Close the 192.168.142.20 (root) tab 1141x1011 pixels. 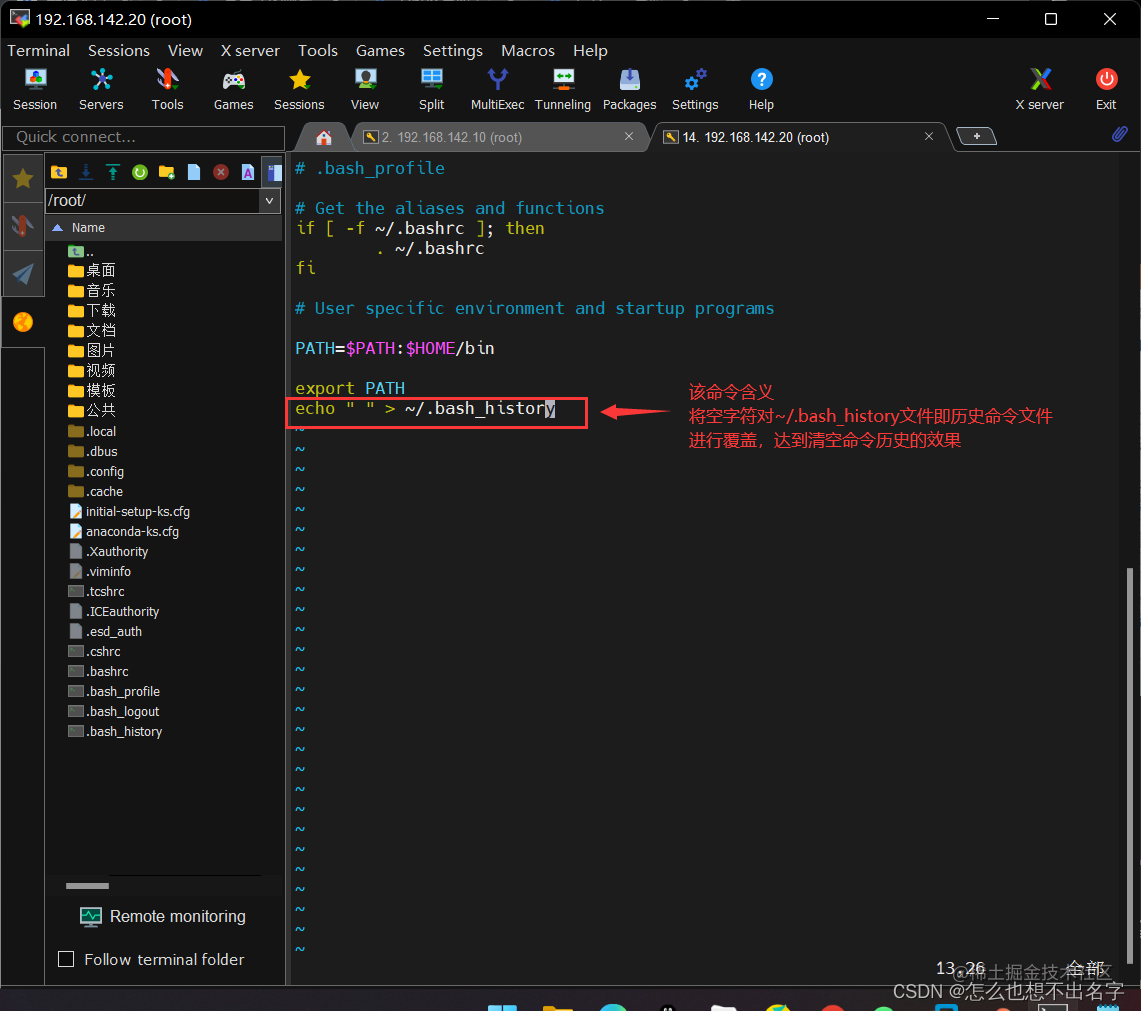tap(929, 136)
